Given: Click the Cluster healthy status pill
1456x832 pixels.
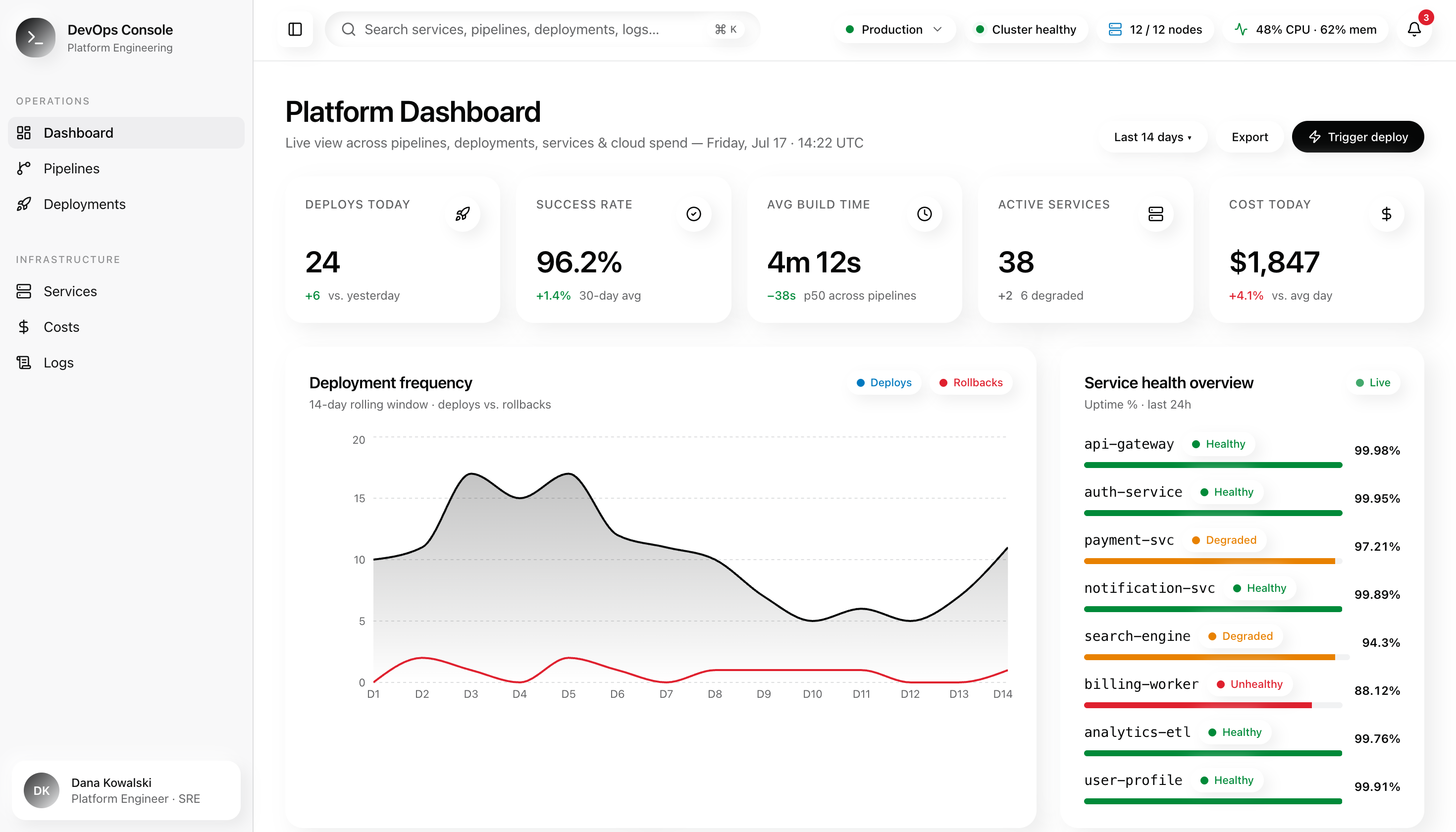Looking at the screenshot, I should [x=1026, y=29].
